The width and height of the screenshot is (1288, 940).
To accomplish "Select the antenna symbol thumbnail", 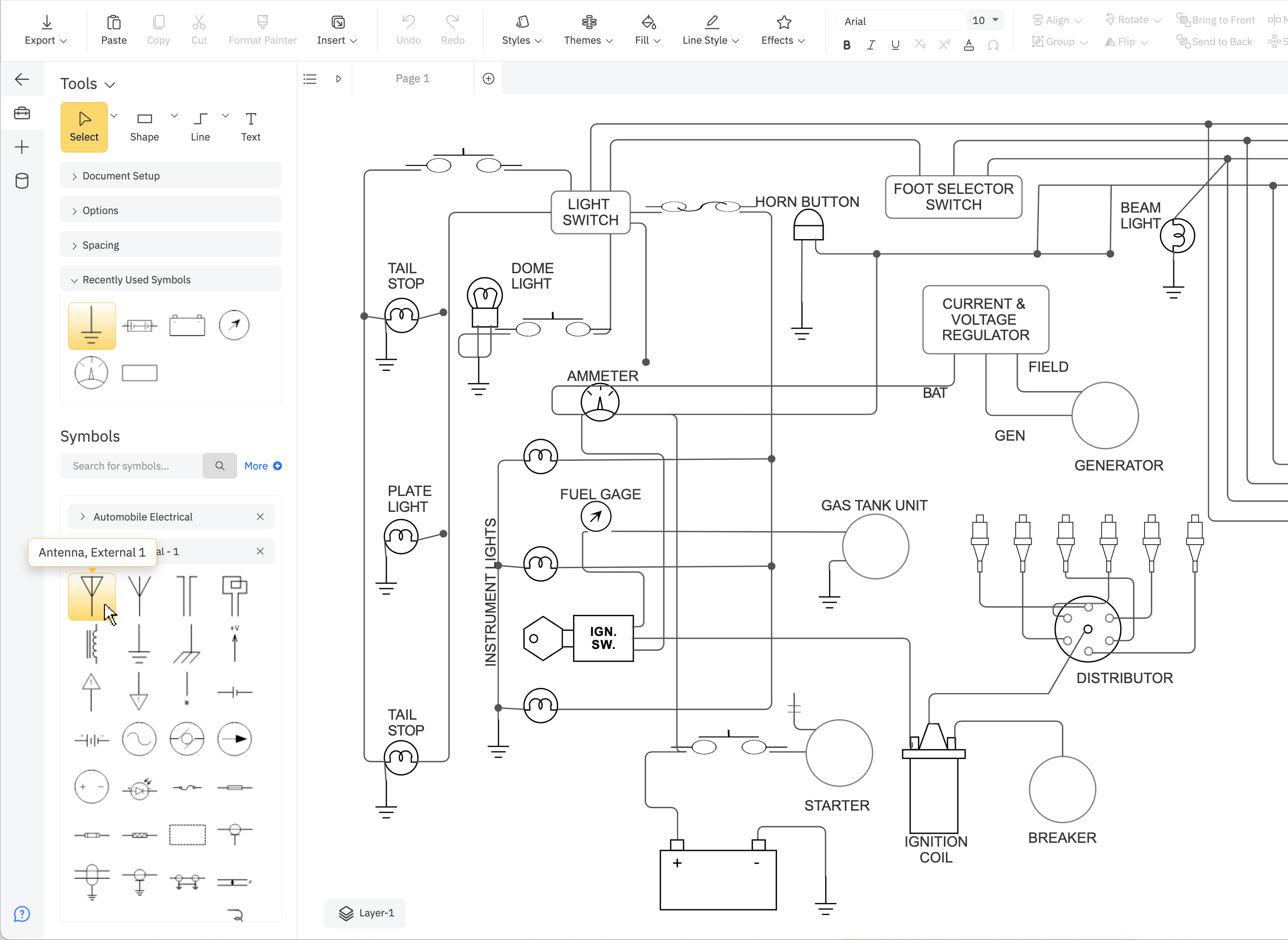I will click(x=92, y=596).
